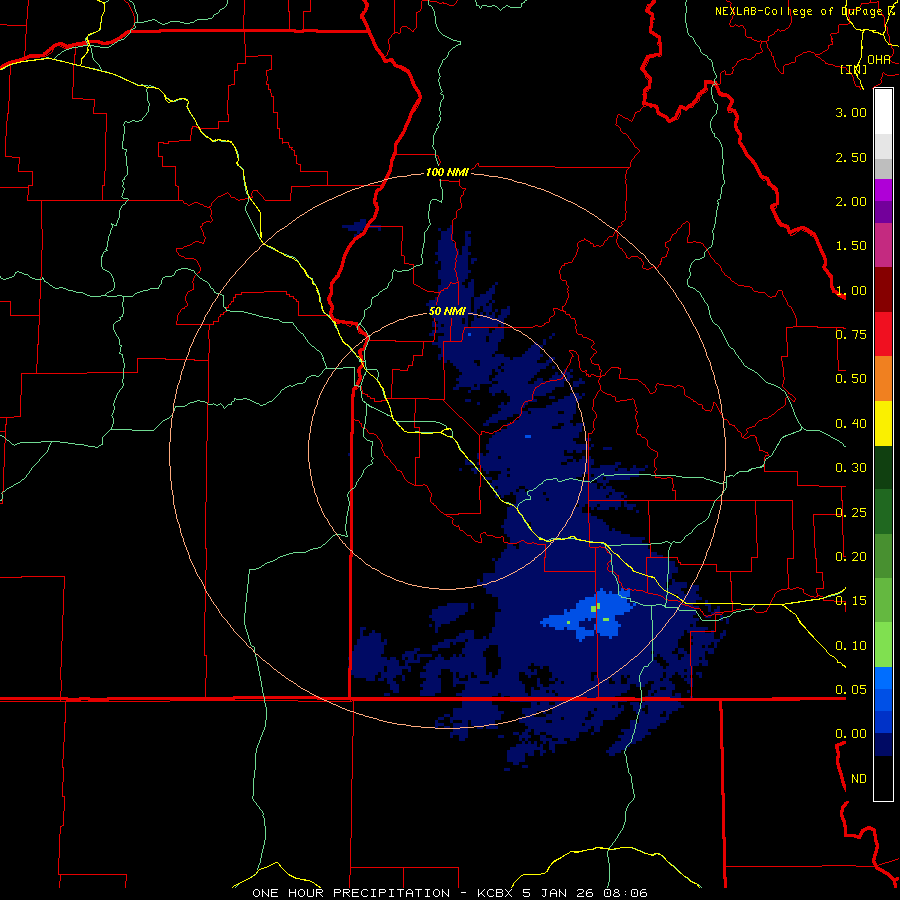The height and width of the screenshot is (900, 900).
Task: Click the '2.00' scale label
Action: pos(851,201)
